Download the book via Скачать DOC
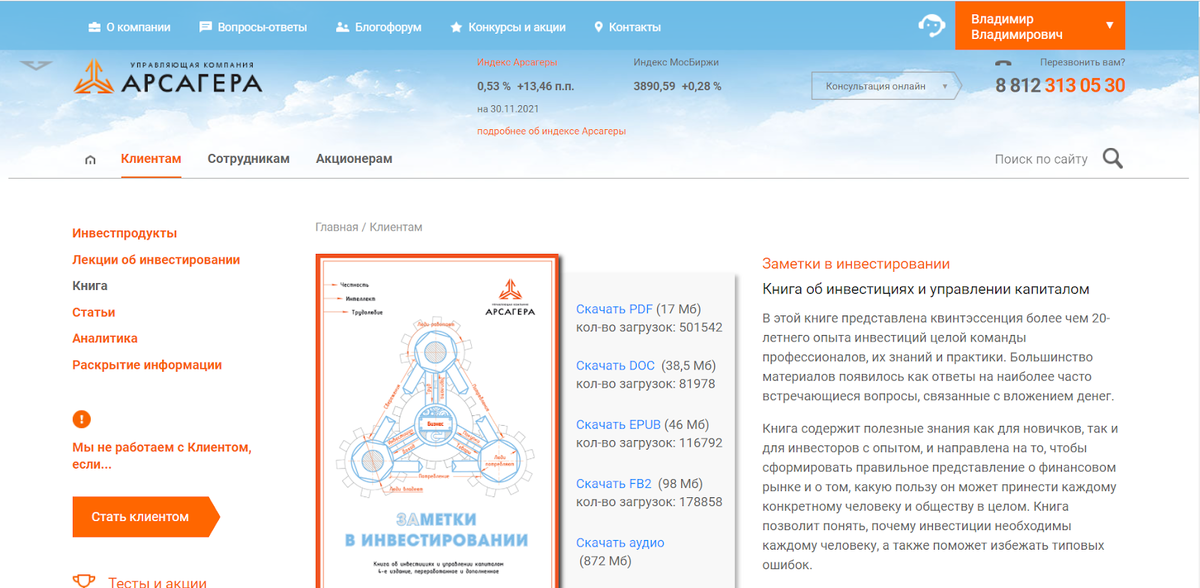The width and height of the screenshot is (1200, 588). tap(616, 366)
